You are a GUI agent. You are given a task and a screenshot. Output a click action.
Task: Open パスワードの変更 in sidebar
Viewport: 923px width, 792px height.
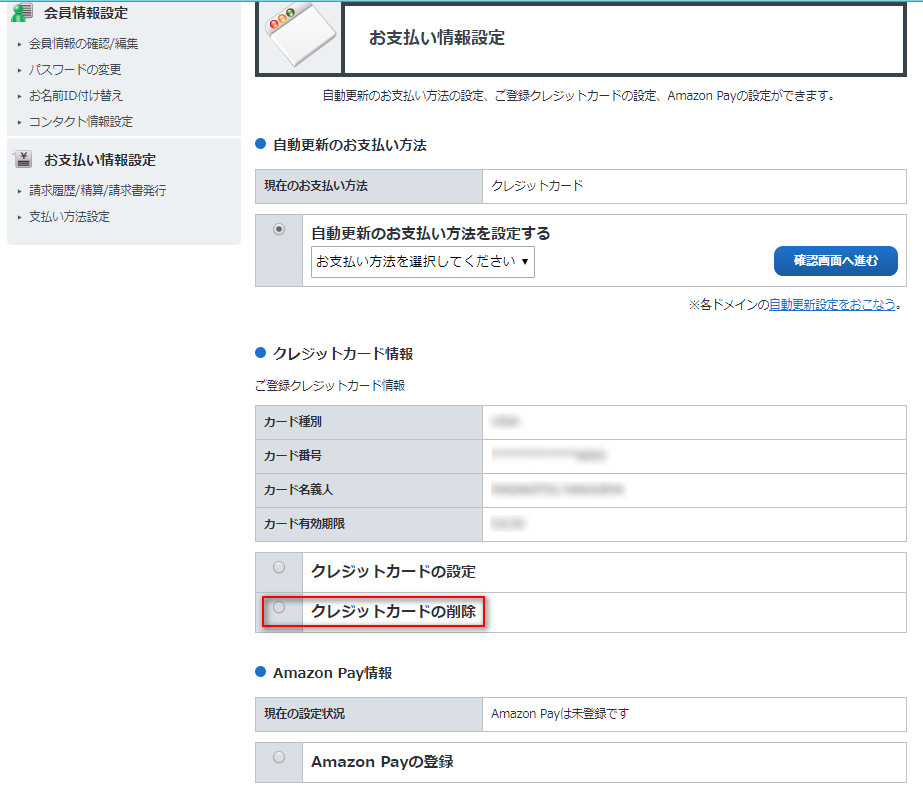75,70
